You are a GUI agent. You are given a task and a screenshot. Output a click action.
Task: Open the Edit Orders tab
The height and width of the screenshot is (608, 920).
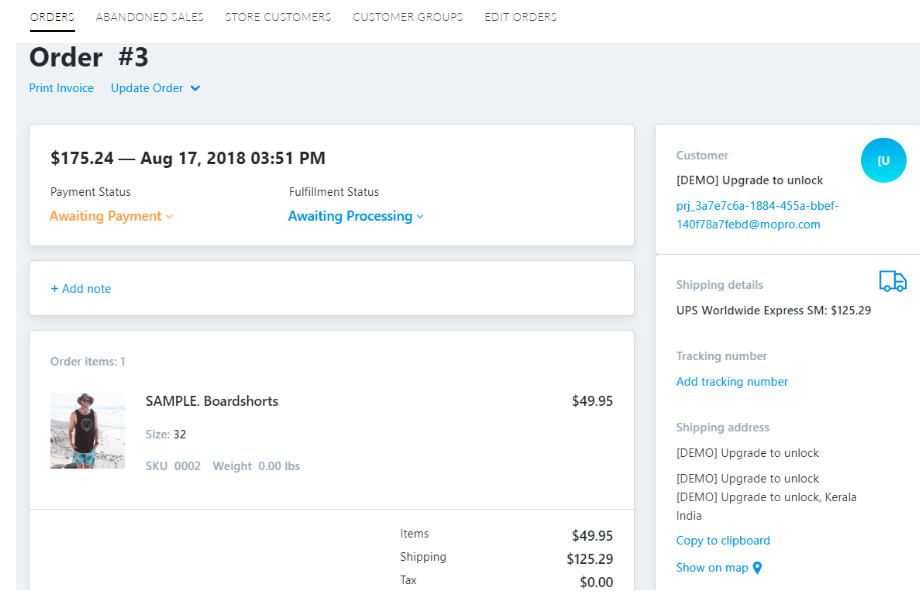click(x=521, y=17)
